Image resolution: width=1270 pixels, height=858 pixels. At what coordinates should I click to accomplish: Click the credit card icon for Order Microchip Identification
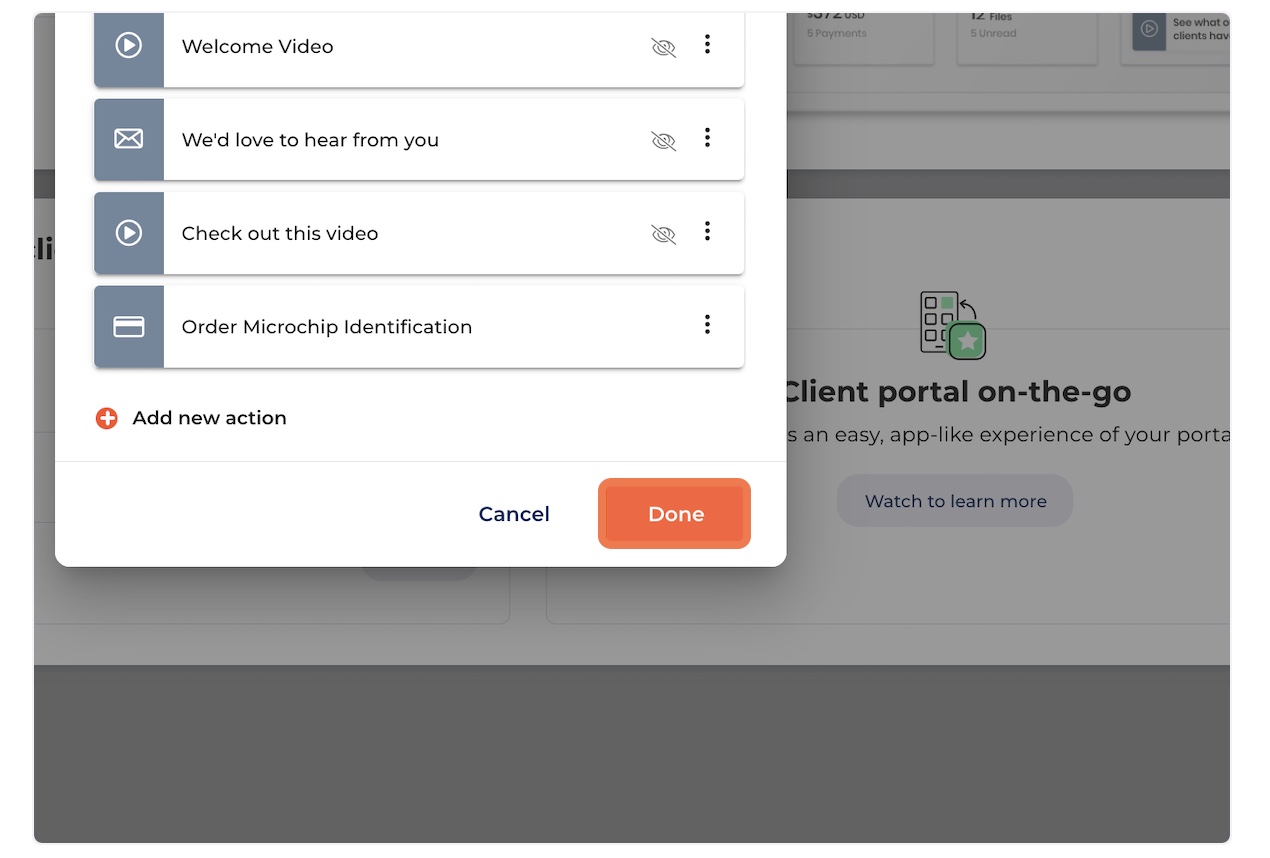tap(128, 327)
